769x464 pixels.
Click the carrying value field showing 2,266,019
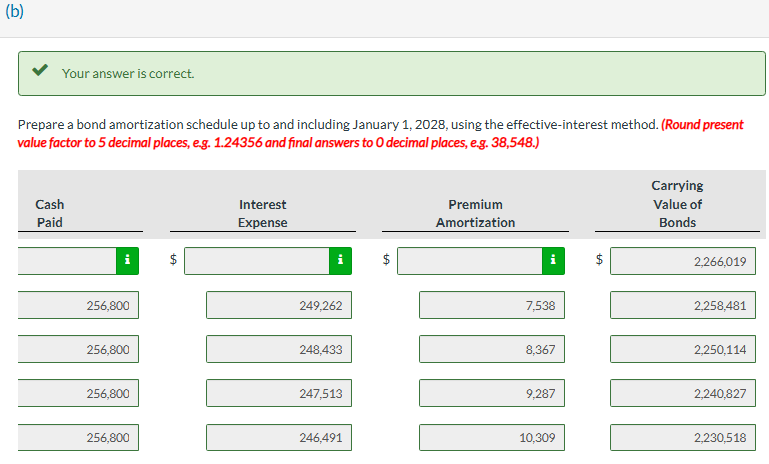(683, 261)
